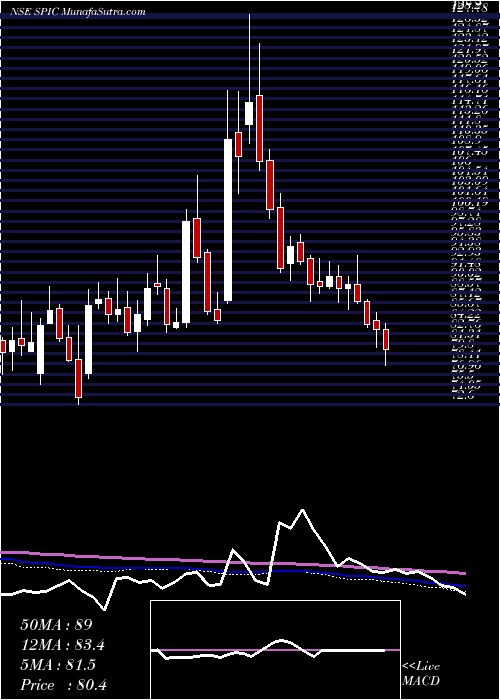Viewport: 500px width, 700px height.
Task: Click the tallest white candlestick body
Action: pyautogui.click(x=228, y=220)
